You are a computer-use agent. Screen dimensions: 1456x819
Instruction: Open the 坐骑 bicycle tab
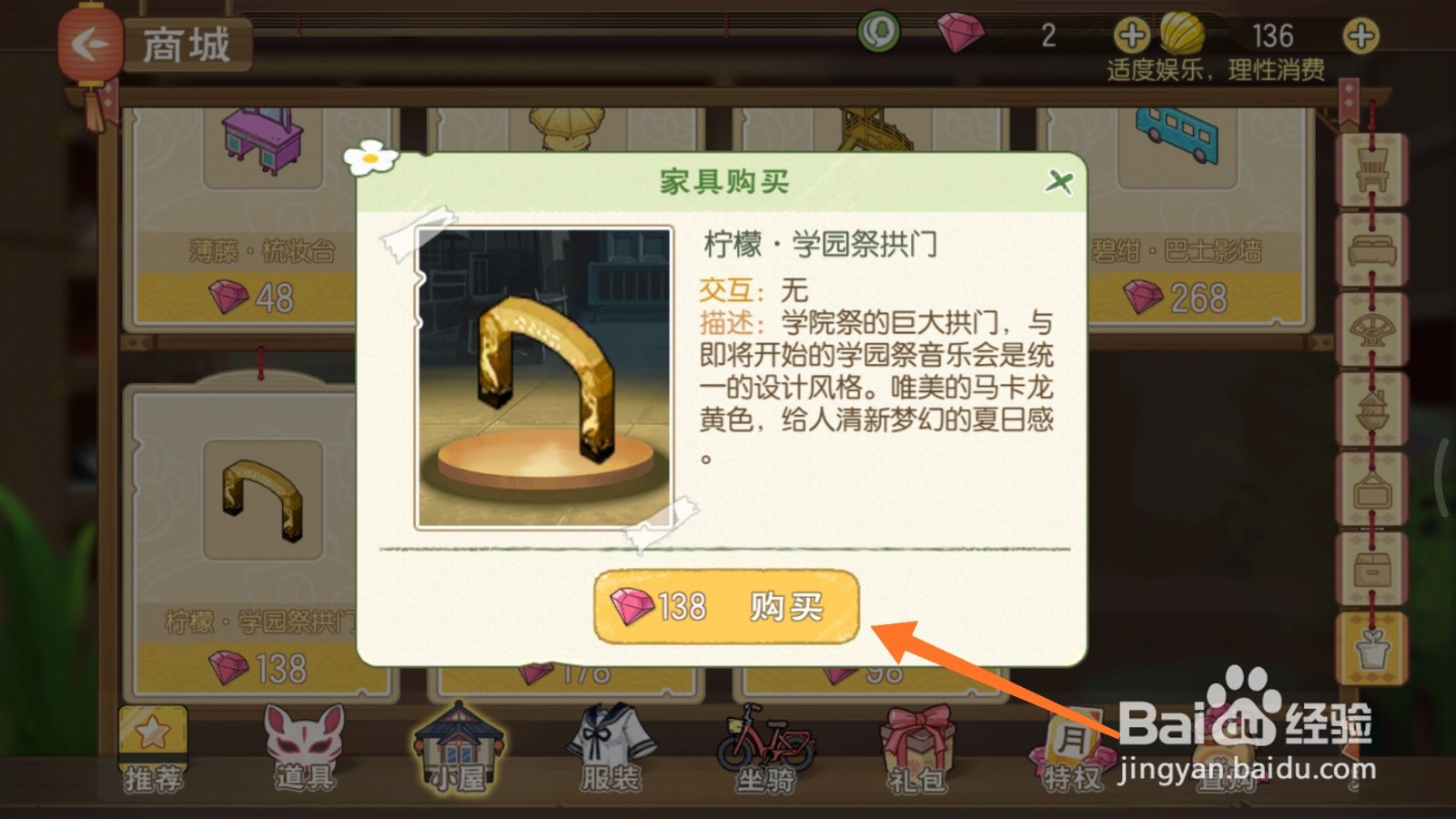point(764,750)
